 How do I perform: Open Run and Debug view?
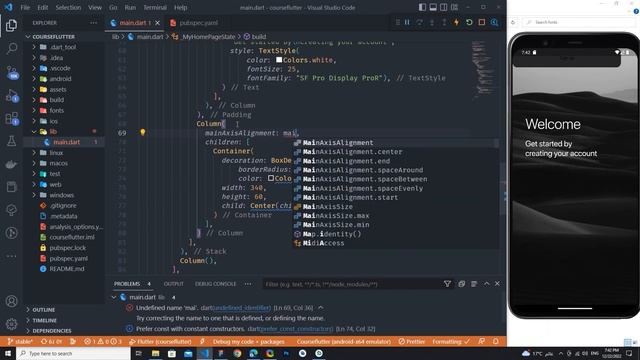[11, 96]
